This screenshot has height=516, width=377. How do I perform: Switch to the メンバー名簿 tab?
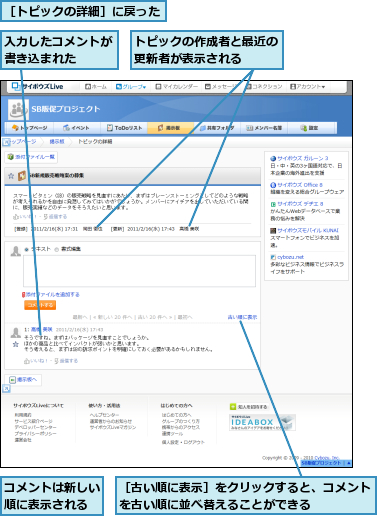pos(264,128)
